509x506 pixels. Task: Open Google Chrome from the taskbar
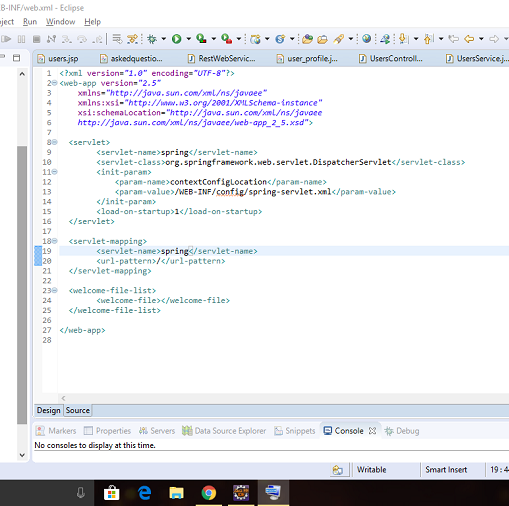[209, 493]
